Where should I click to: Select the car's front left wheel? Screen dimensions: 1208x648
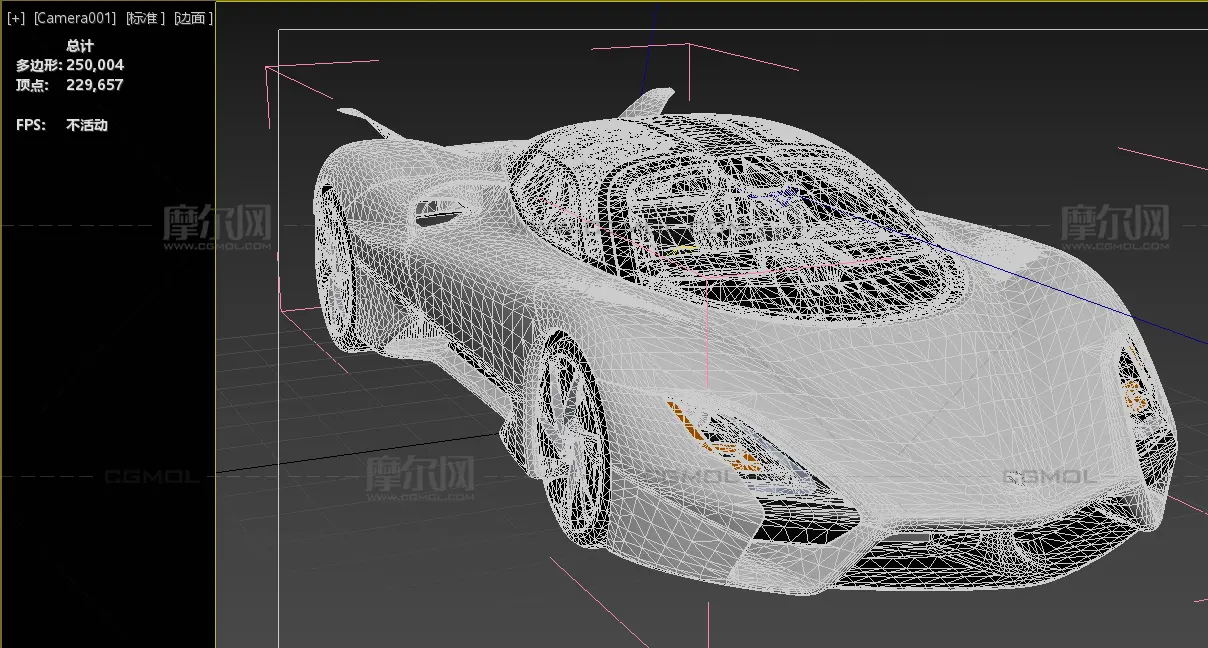pyautogui.click(x=572, y=442)
